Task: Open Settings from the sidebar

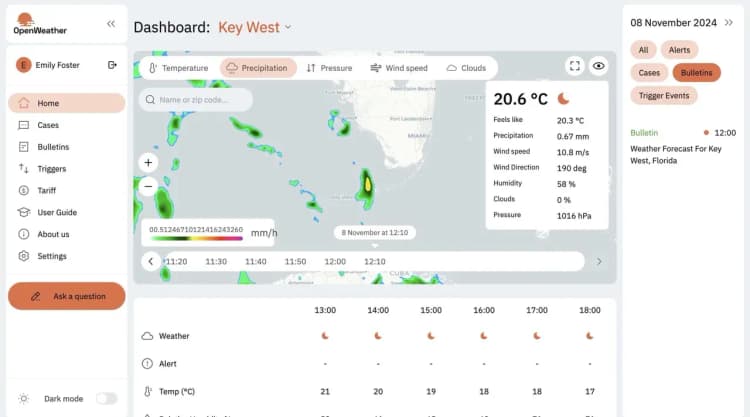Action: pos(52,256)
